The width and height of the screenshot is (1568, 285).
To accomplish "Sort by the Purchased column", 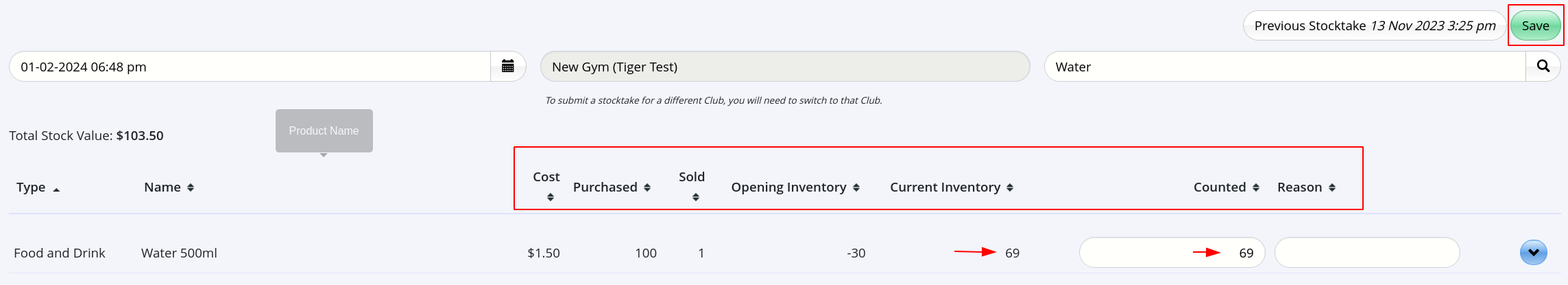I will 612,187.
